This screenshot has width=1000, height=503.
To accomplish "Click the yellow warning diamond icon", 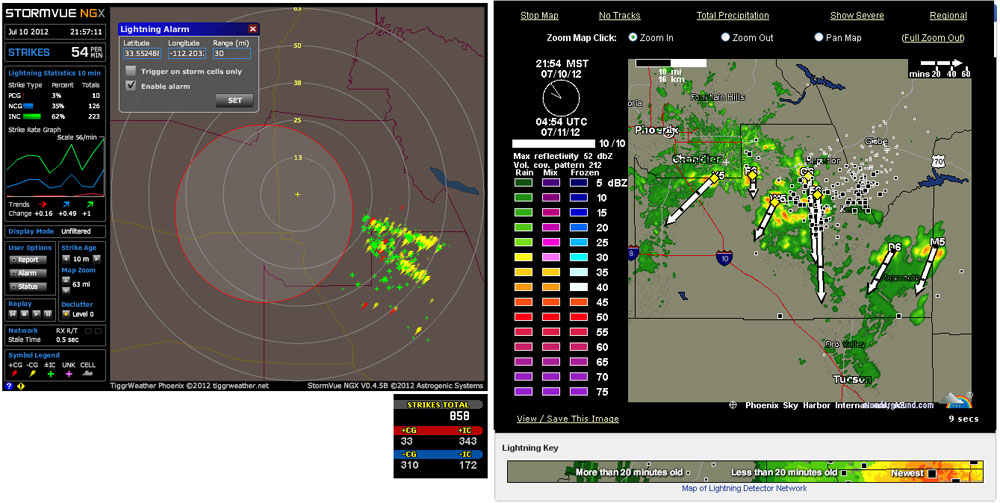I will (x=21, y=386).
